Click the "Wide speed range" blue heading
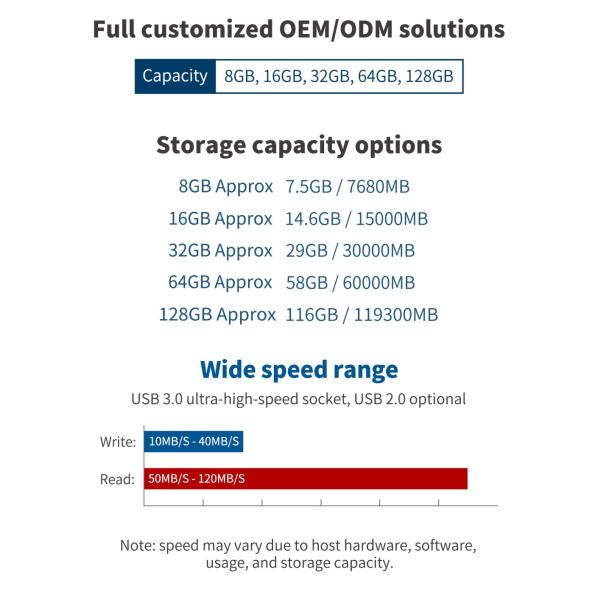The image size is (600, 600). (x=299, y=369)
